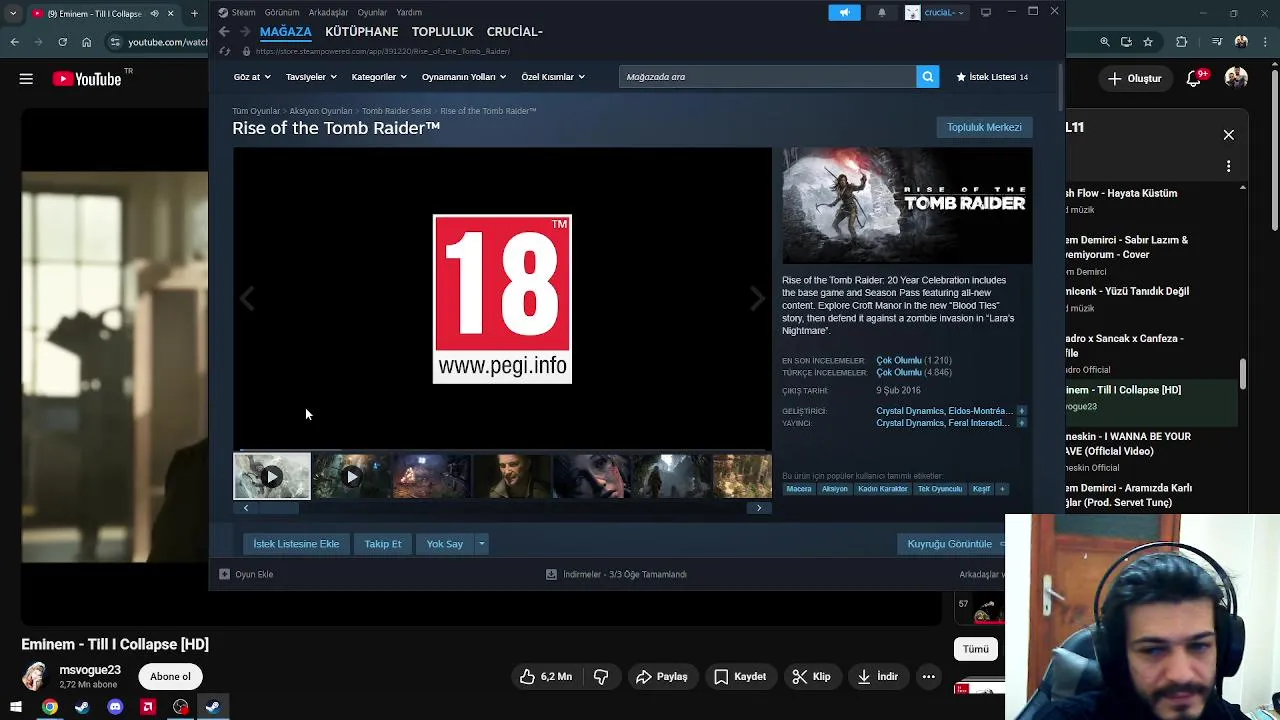Screen dimensions: 1280x720
Task: Like the Eminem video
Action: click(545, 677)
